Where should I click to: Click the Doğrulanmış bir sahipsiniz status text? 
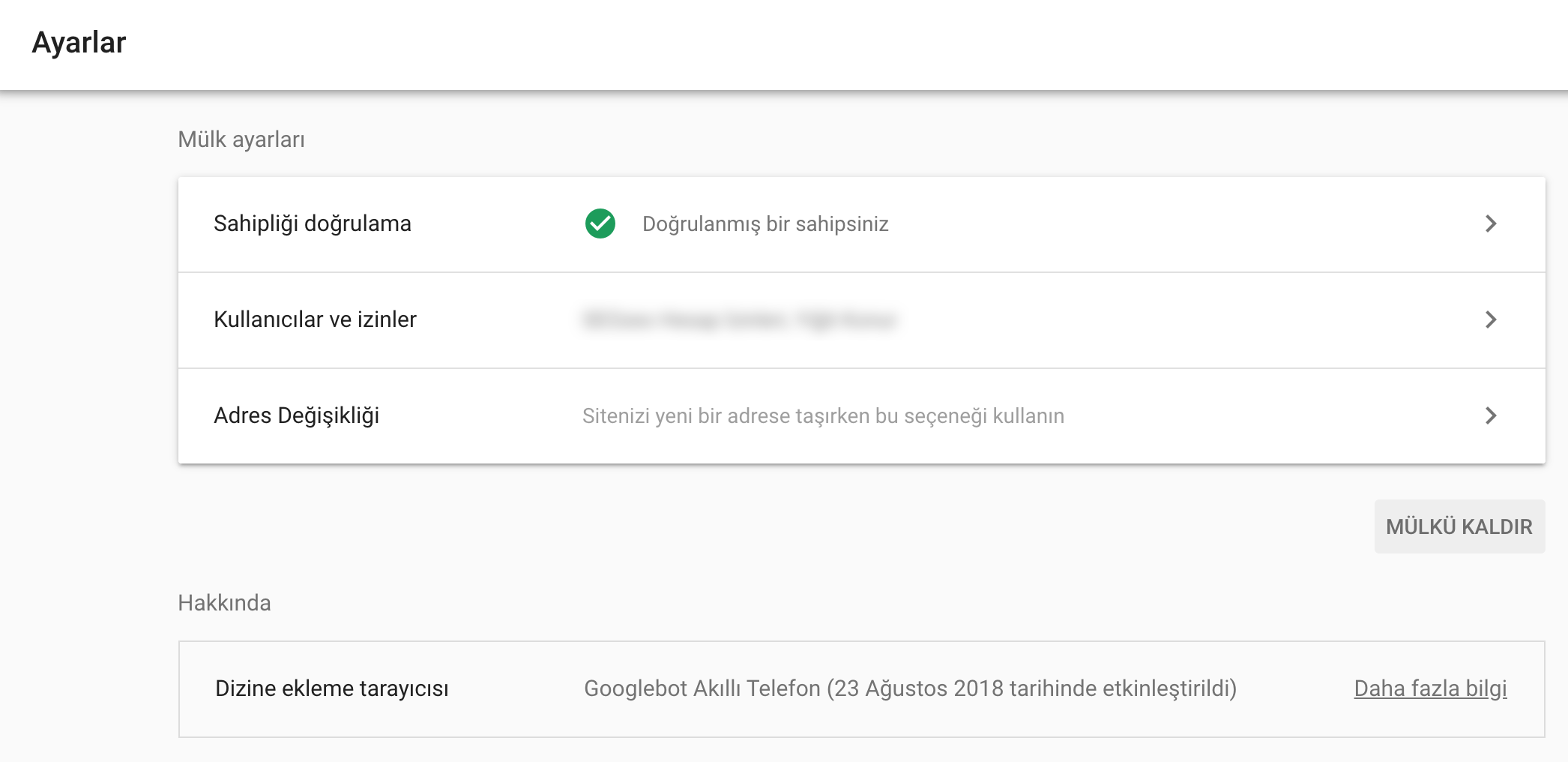click(765, 223)
